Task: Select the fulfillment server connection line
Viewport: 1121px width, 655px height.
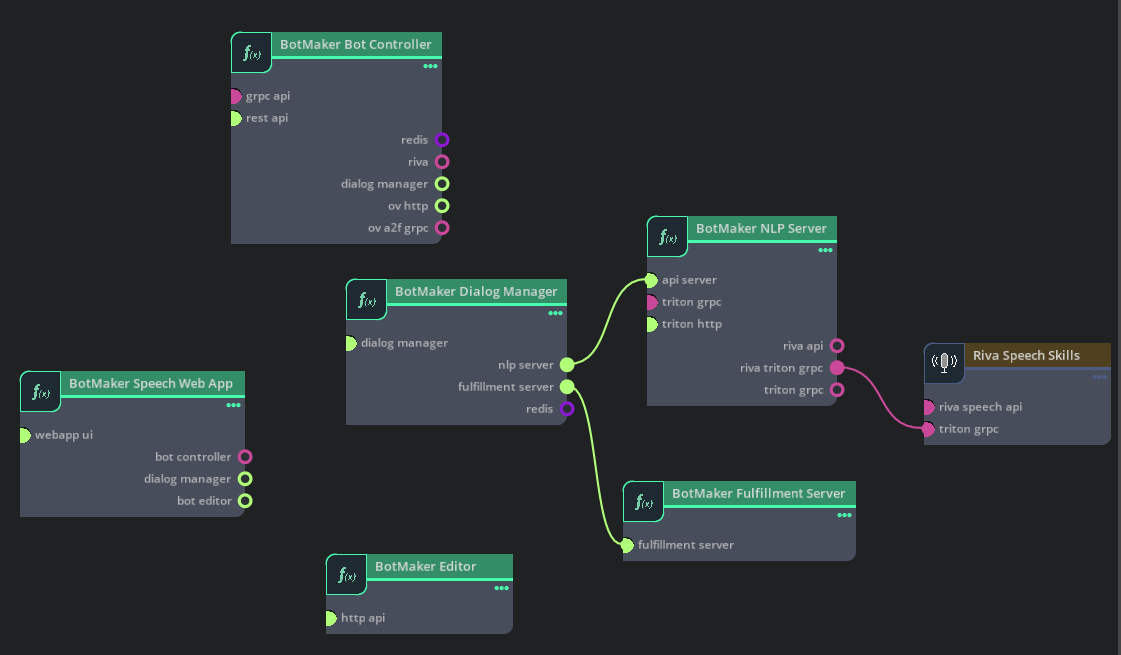Action: coord(596,466)
